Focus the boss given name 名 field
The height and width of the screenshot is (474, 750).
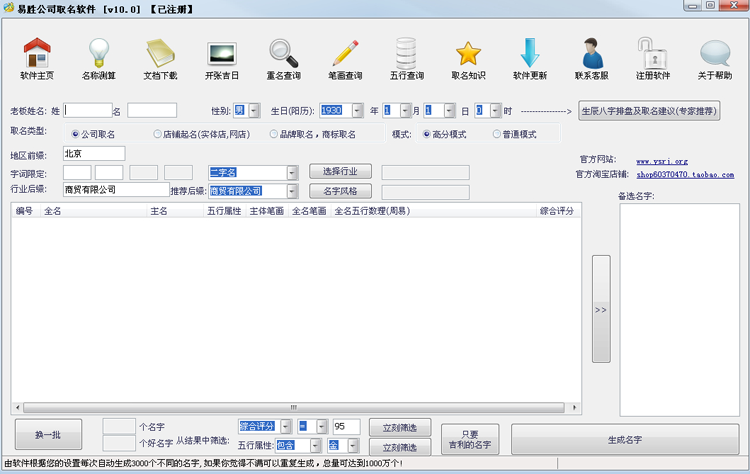coord(152,110)
